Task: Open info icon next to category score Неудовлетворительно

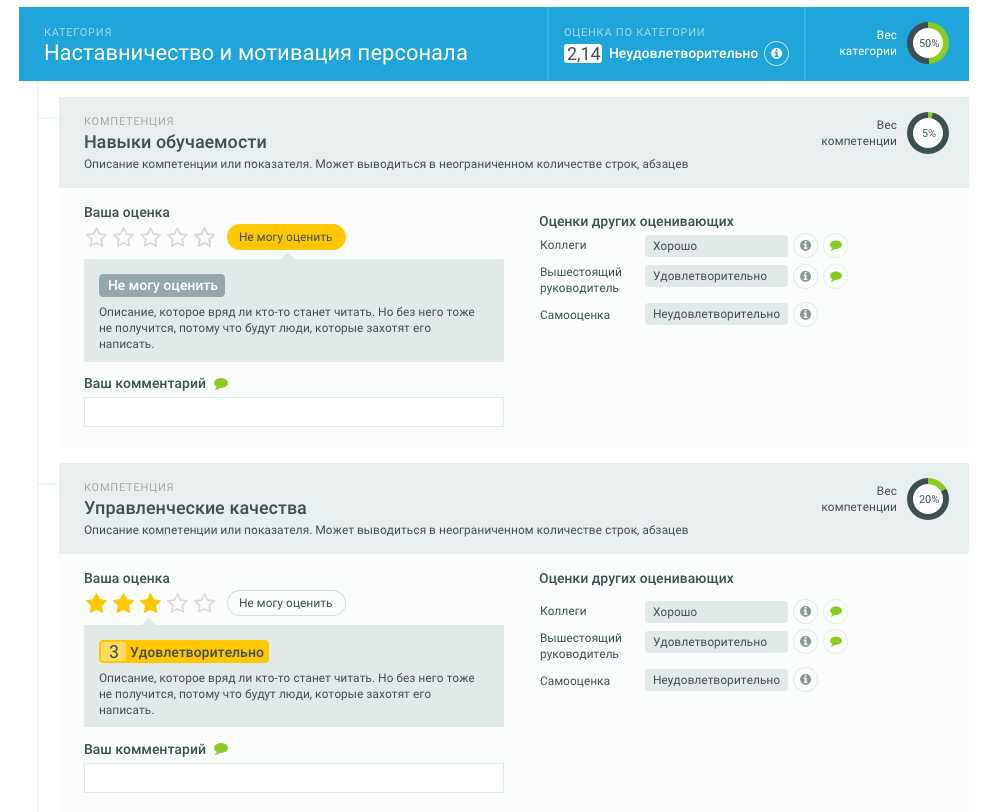Action: tap(776, 54)
